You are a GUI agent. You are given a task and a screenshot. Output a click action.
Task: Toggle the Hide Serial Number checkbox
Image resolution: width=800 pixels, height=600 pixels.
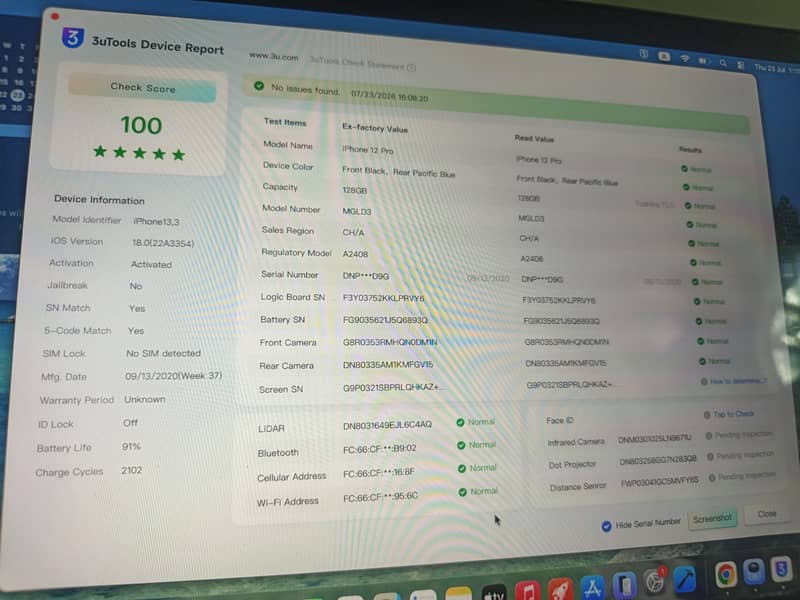coord(606,526)
